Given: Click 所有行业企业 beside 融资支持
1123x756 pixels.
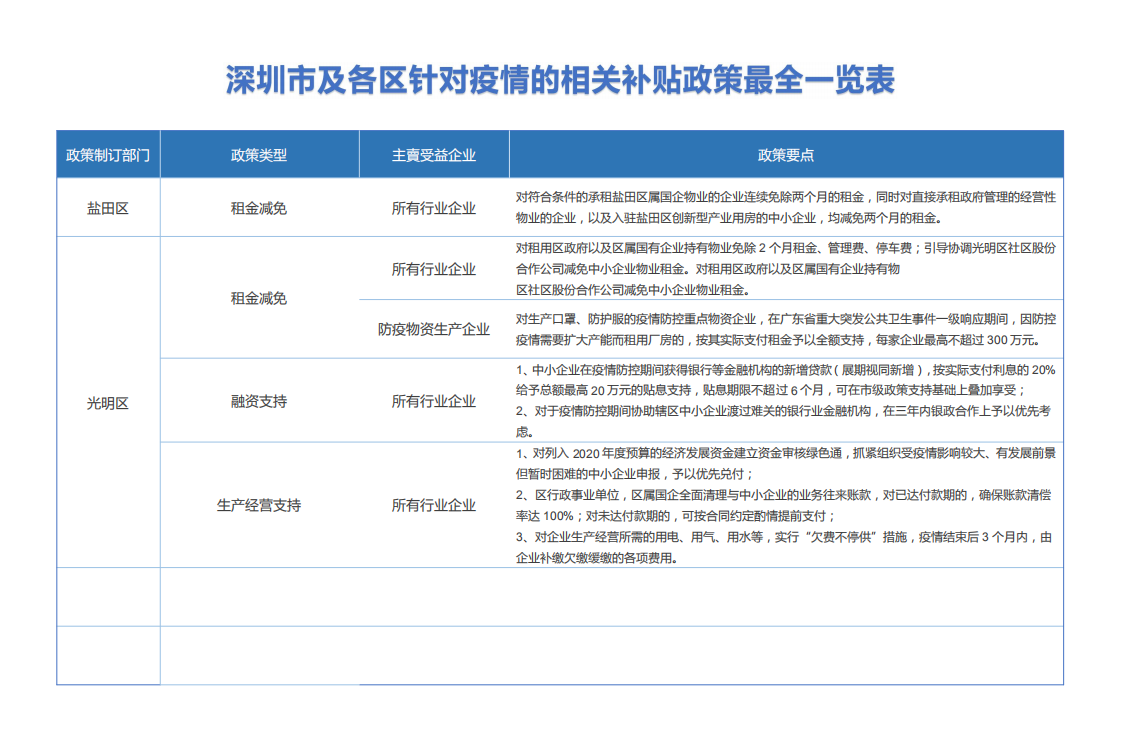Looking at the screenshot, I should (x=434, y=401).
